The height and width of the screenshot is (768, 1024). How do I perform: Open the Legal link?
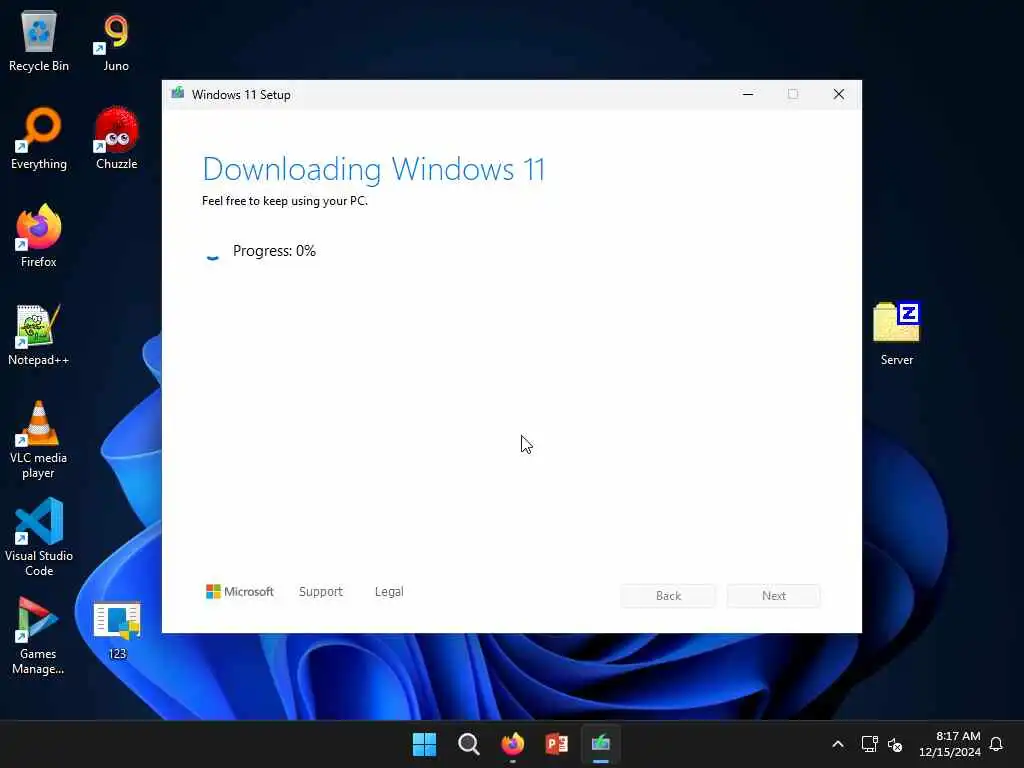tap(389, 592)
